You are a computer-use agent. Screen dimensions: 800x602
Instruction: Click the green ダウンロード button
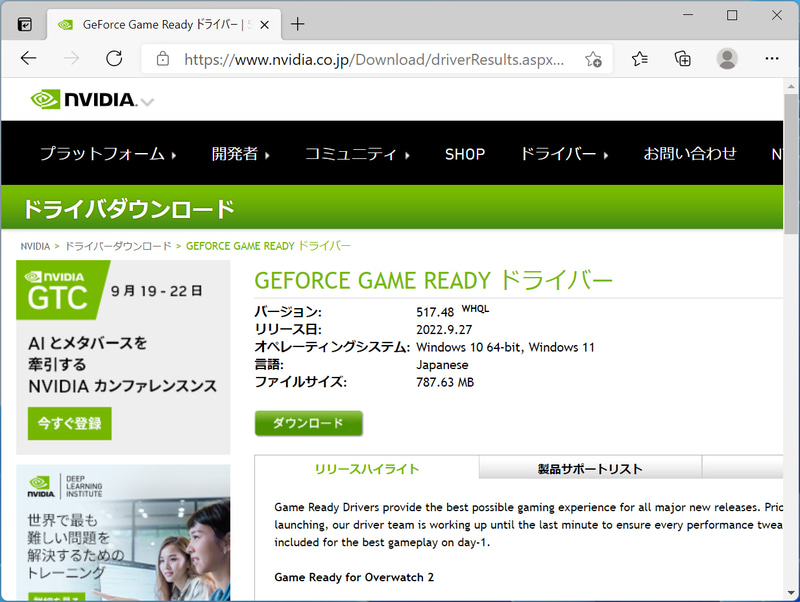(308, 423)
